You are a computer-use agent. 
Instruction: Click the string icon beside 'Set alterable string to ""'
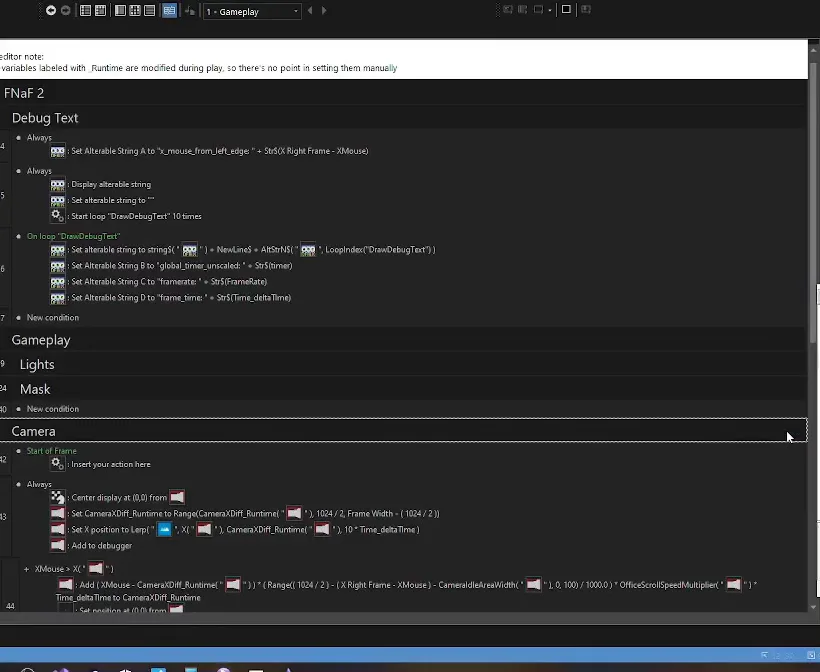[x=58, y=201]
